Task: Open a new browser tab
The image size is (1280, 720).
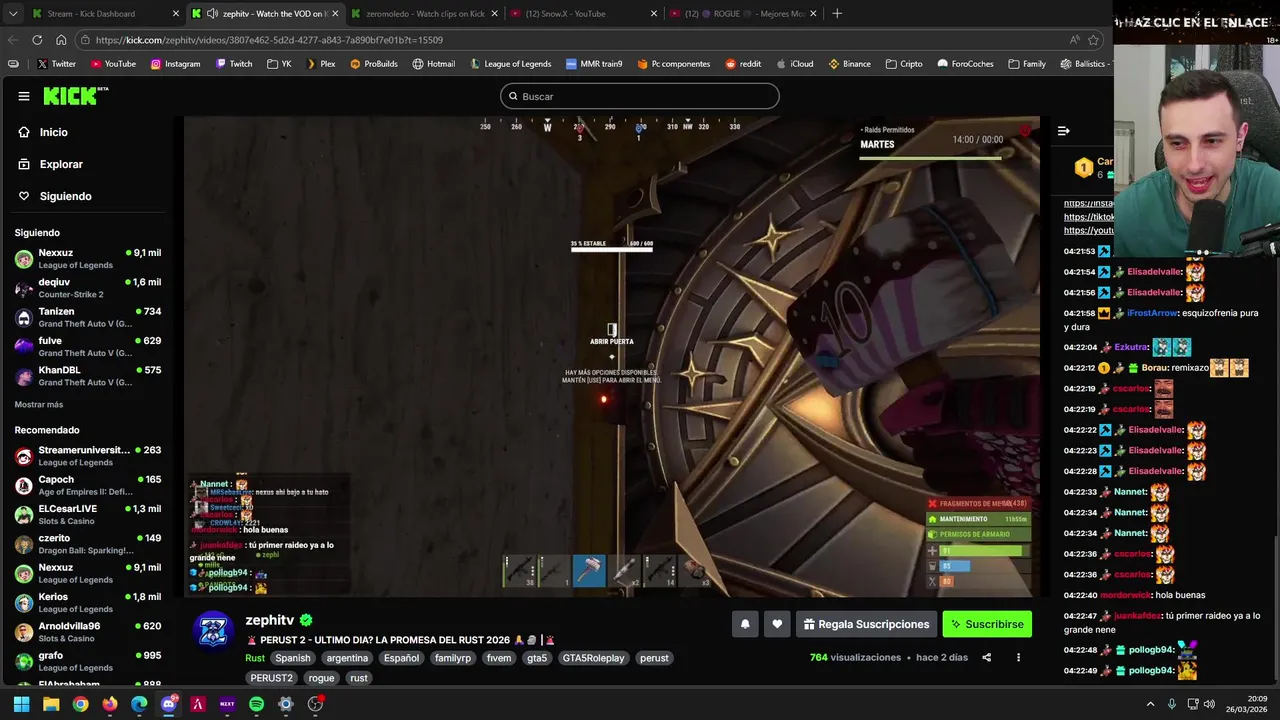Action: click(837, 14)
